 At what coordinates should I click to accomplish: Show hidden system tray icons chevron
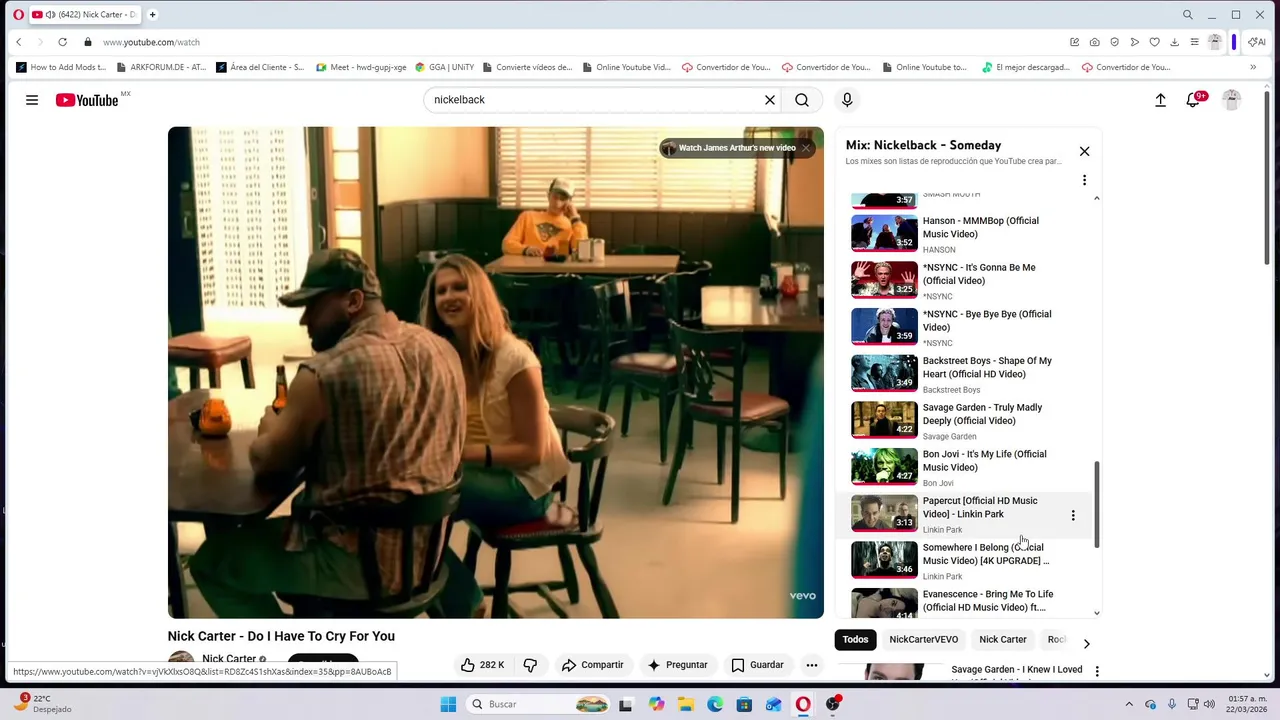(1129, 705)
